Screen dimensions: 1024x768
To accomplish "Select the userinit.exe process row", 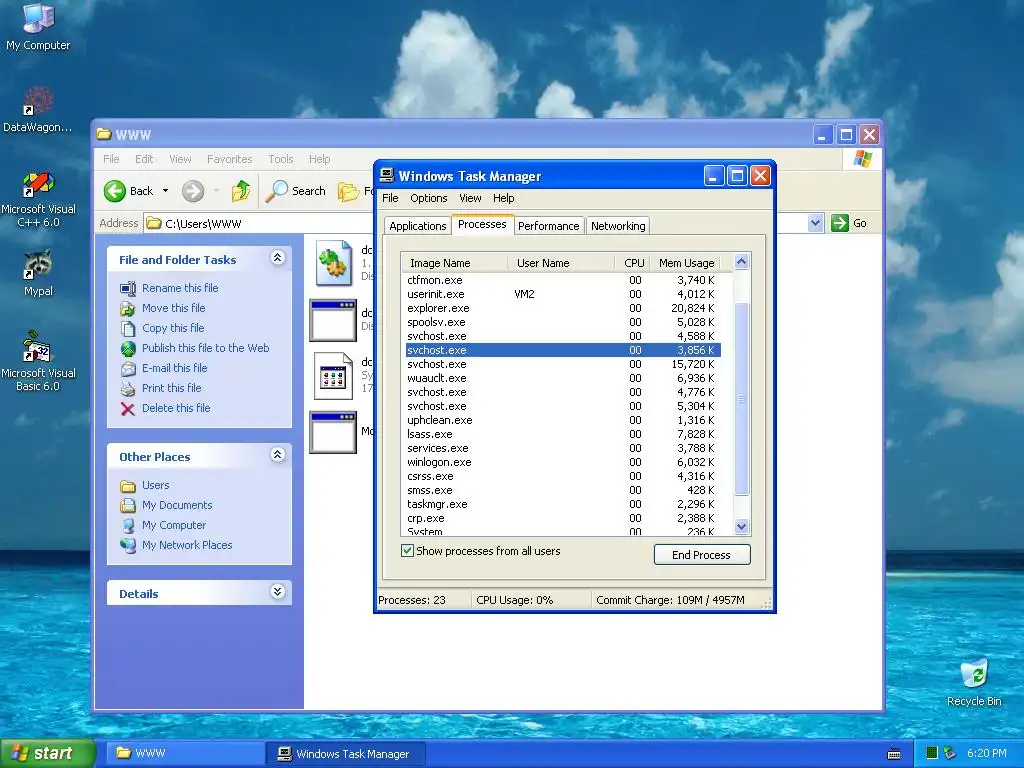I will click(x=562, y=295).
